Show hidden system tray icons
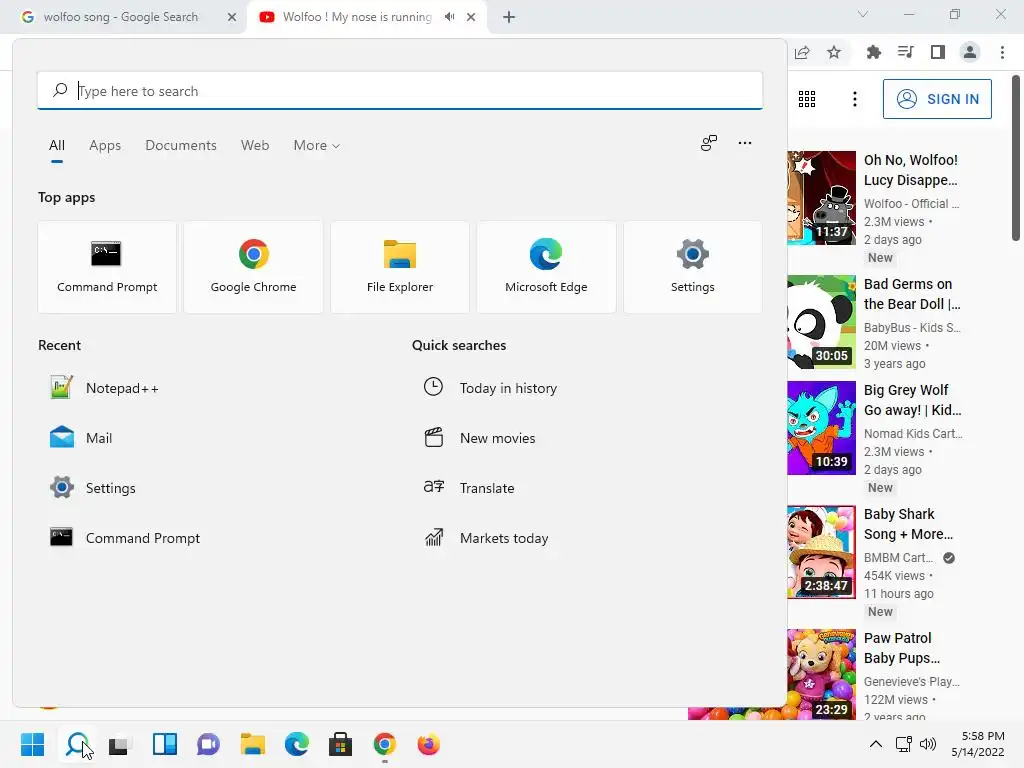The width and height of the screenshot is (1024, 768). pos(876,744)
